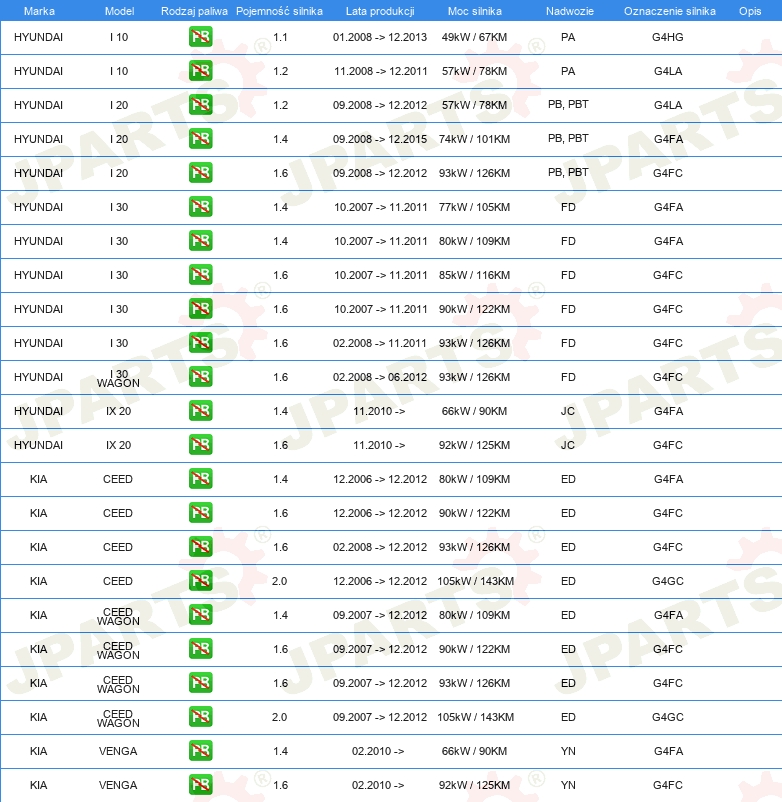The image size is (782, 802).
Task: Select 77kW / 105KM power value
Action: pos(474,207)
